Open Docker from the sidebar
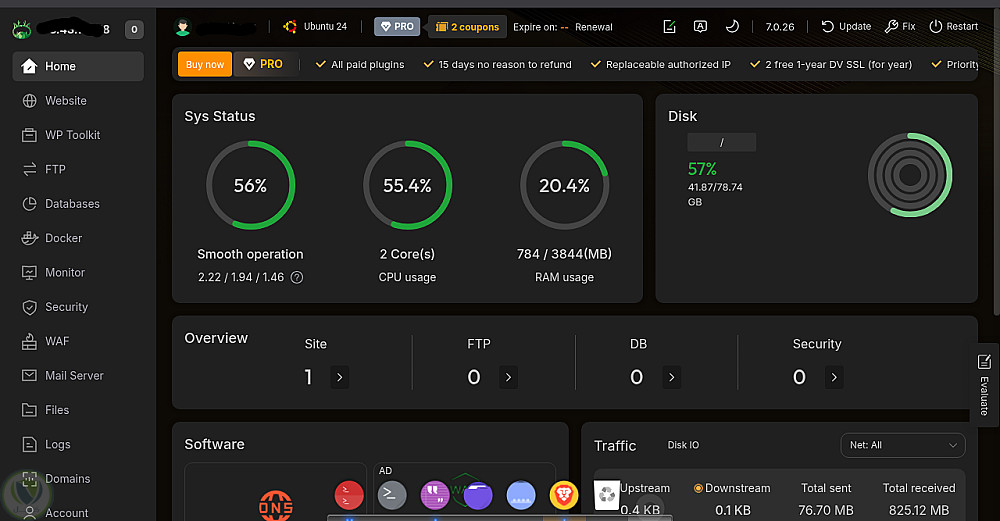Image resolution: width=1000 pixels, height=521 pixels. pyautogui.click(x=78, y=238)
